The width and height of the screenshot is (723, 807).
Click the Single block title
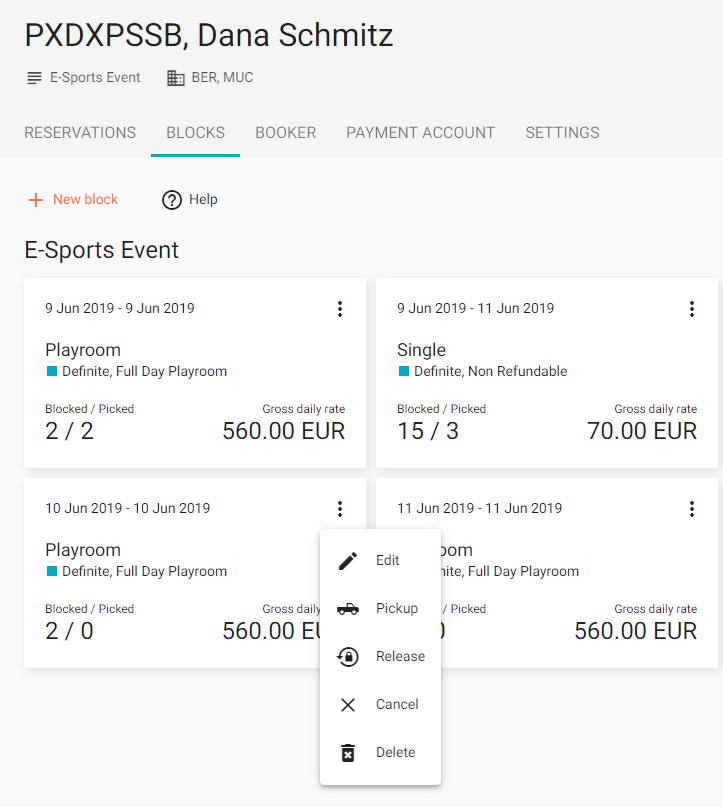[x=421, y=350]
